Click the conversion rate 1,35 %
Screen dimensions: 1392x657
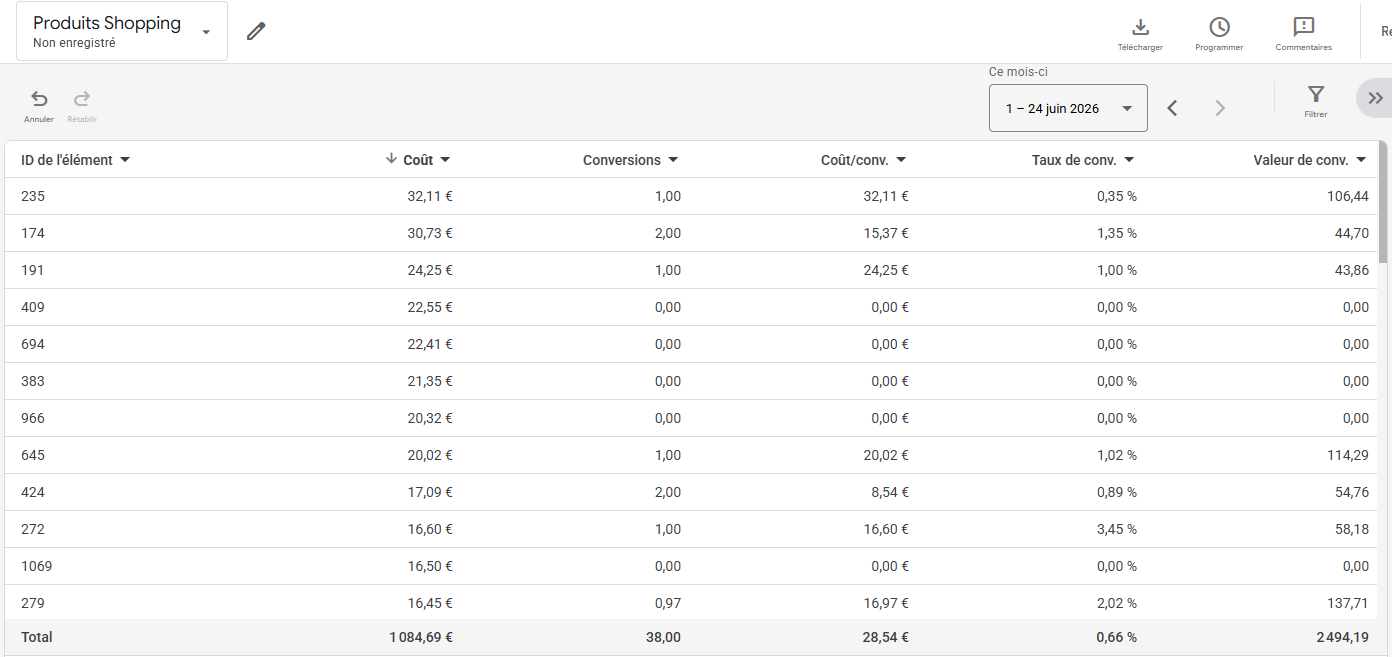point(1117,233)
